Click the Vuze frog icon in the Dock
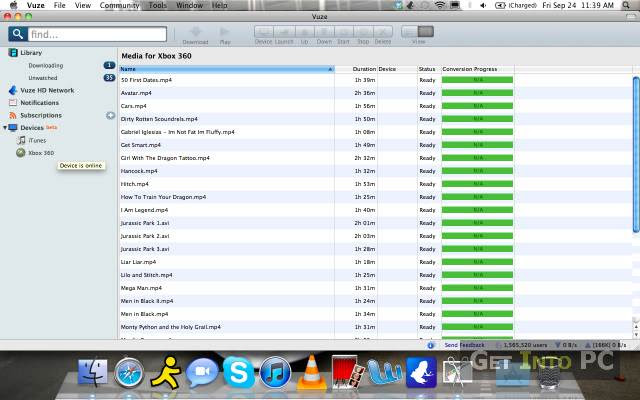640x400 pixels. point(422,372)
